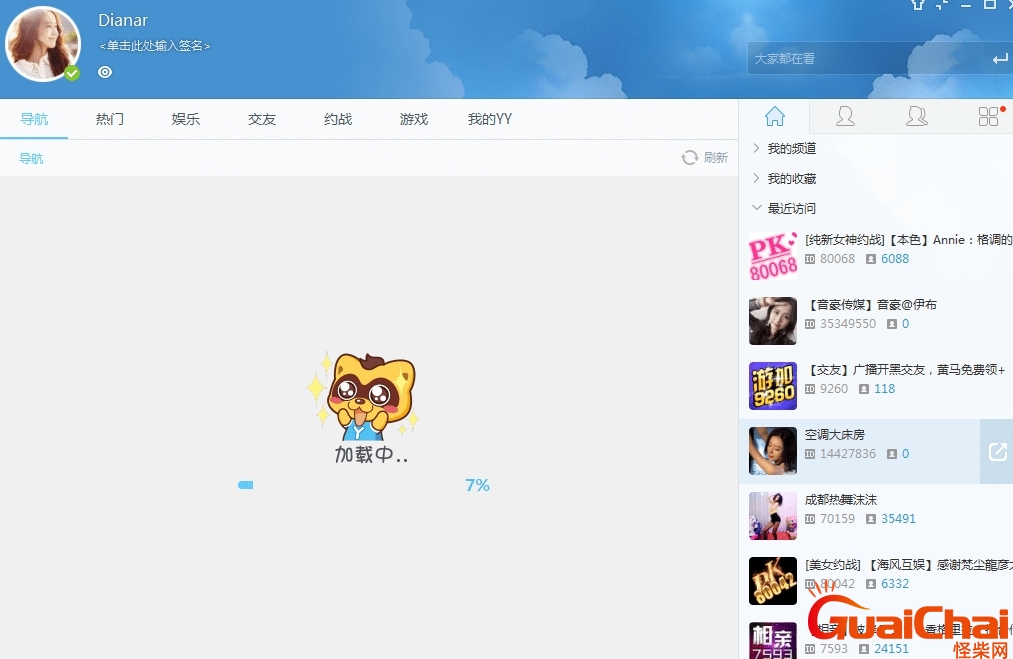Screen dimensions: 1013x659
Task: Switch to the 我的YY tab
Action: (490, 119)
